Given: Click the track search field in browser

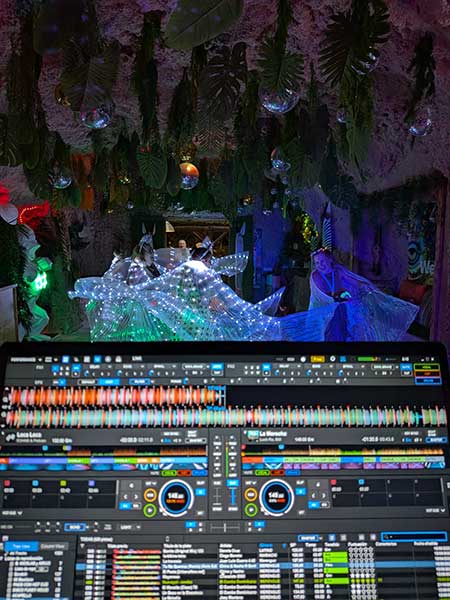Looking at the screenshot, I should (x=414, y=536).
